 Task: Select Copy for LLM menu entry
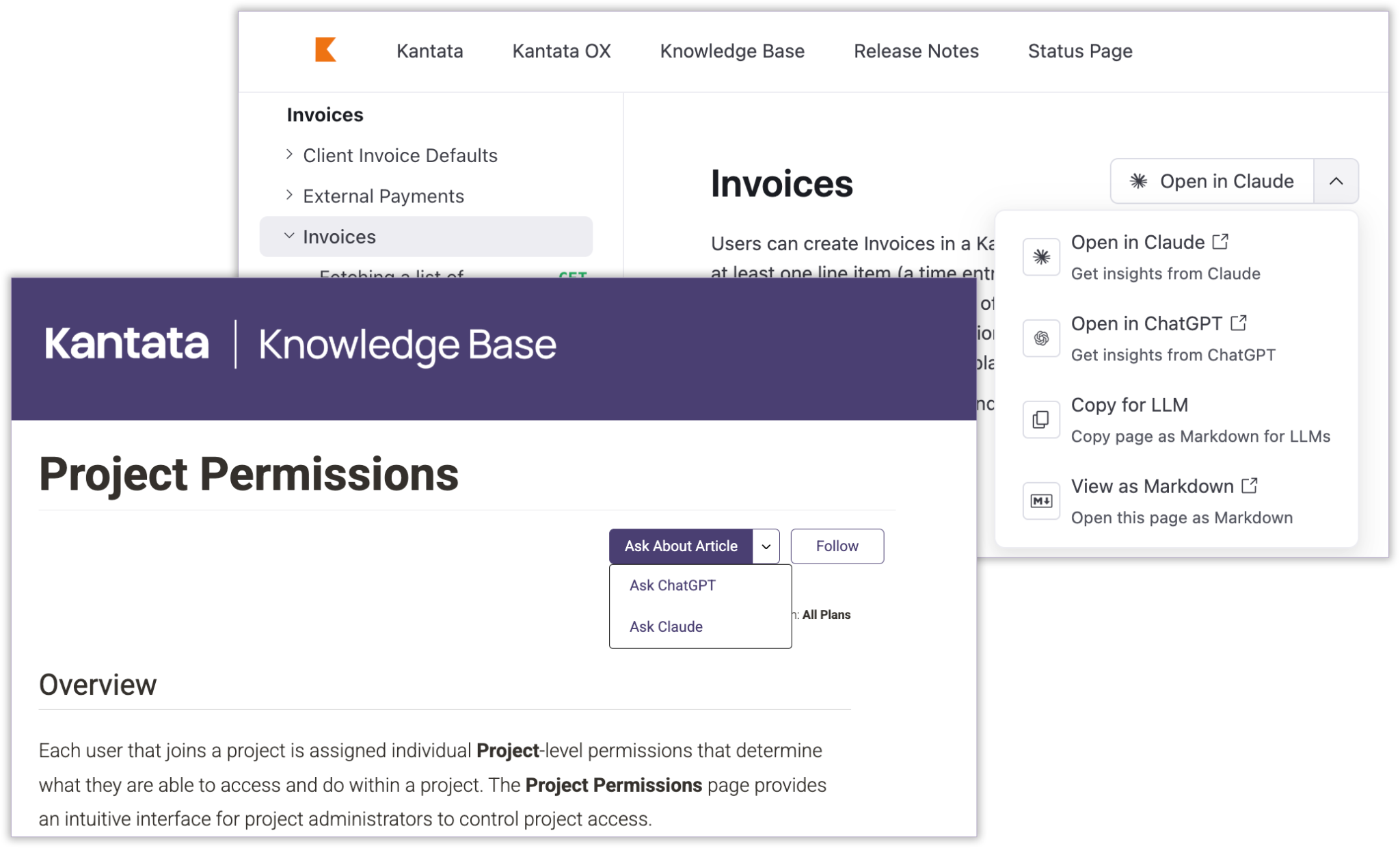tap(1176, 420)
